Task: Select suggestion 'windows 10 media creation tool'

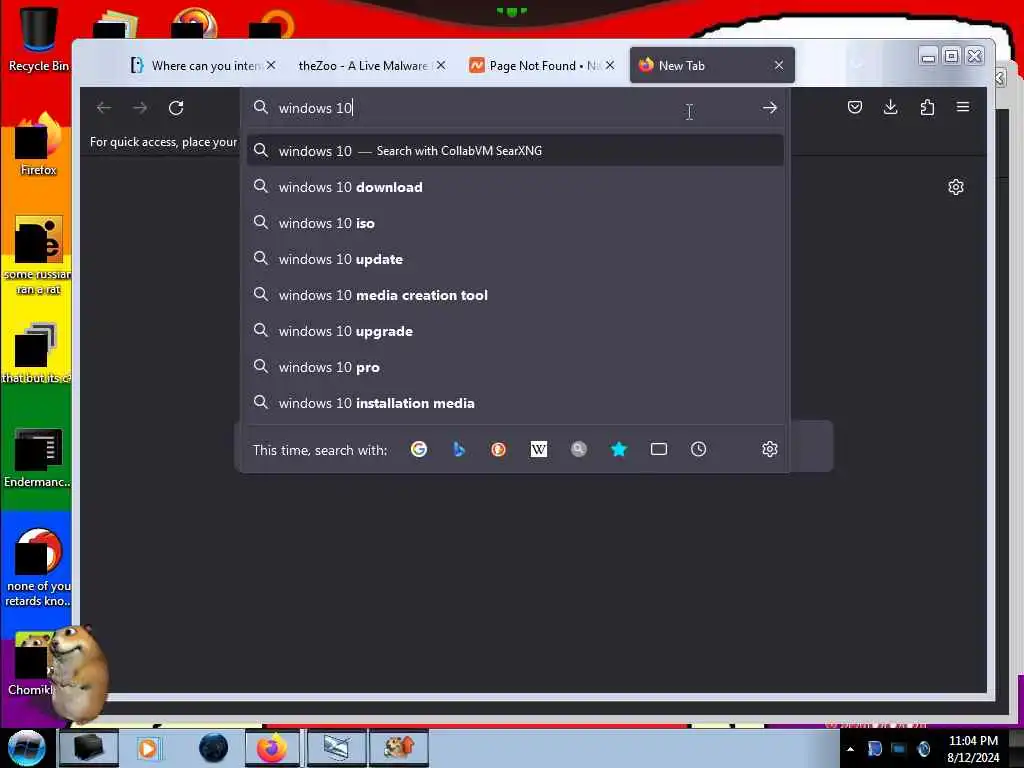Action: point(515,295)
